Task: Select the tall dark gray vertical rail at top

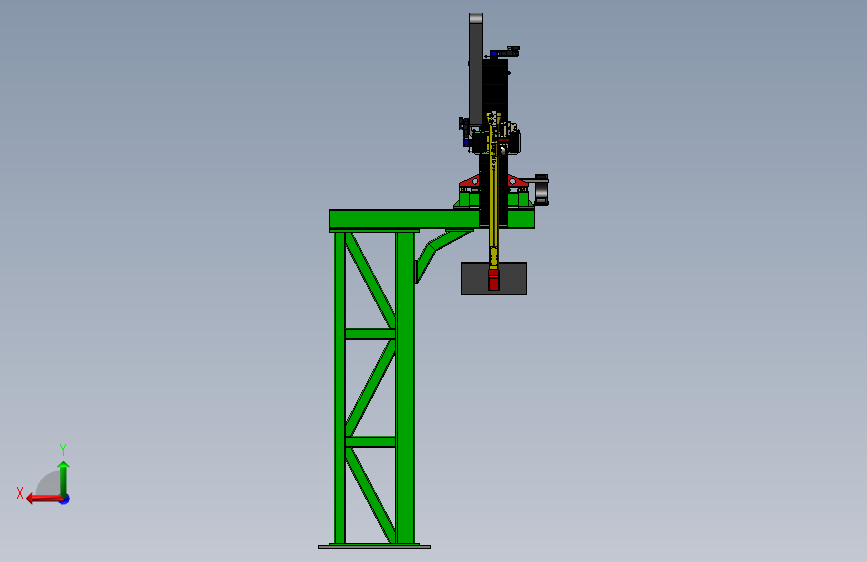Action: point(476,69)
